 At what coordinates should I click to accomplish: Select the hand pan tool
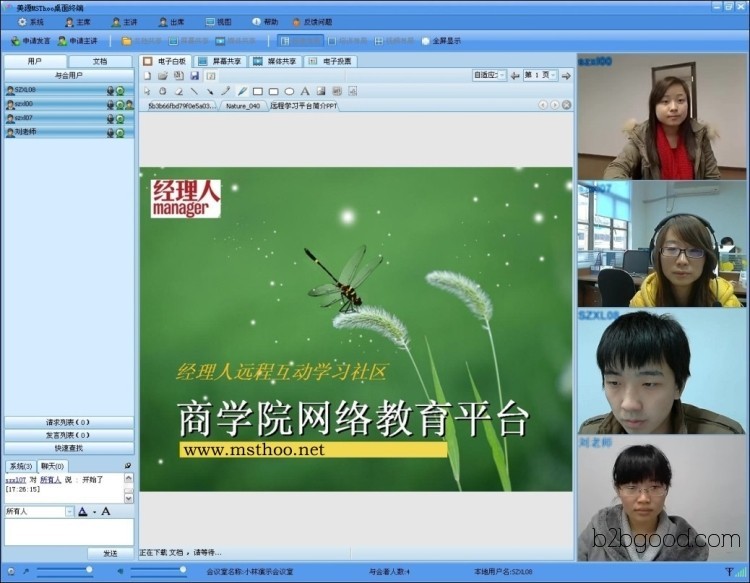click(x=163, y=91)
